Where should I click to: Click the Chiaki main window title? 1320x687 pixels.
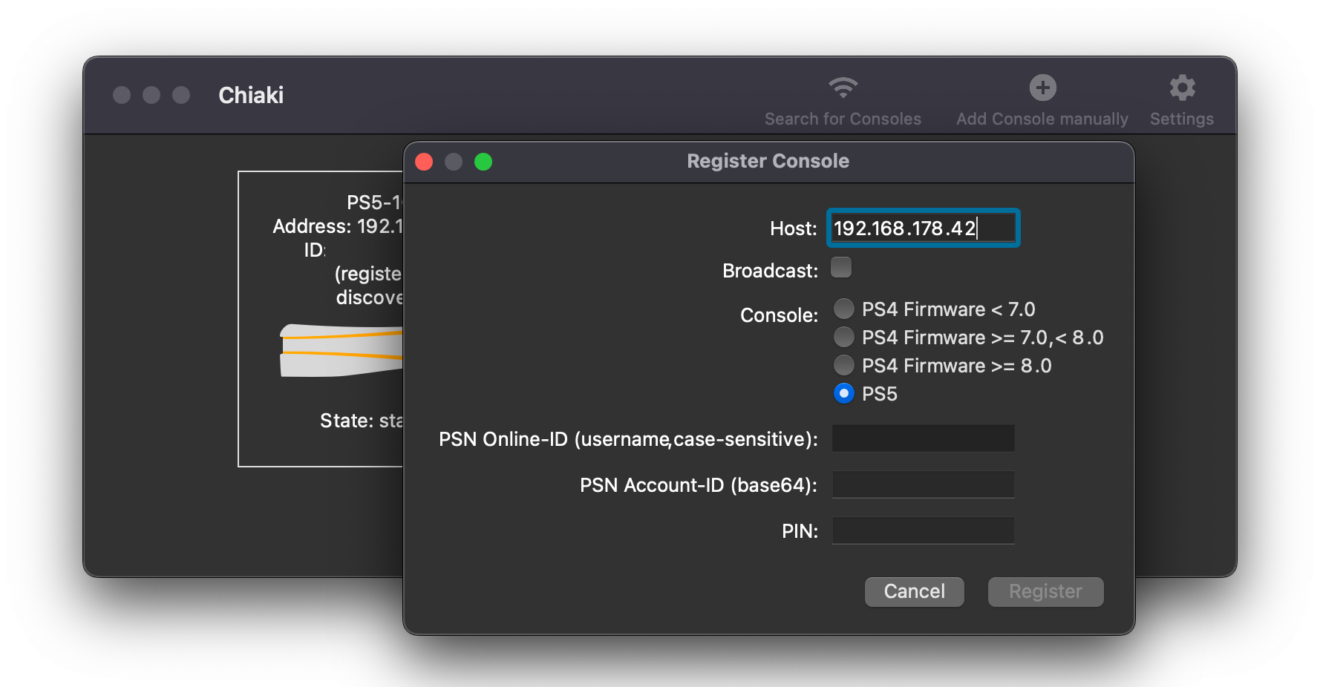pos(251,95)
